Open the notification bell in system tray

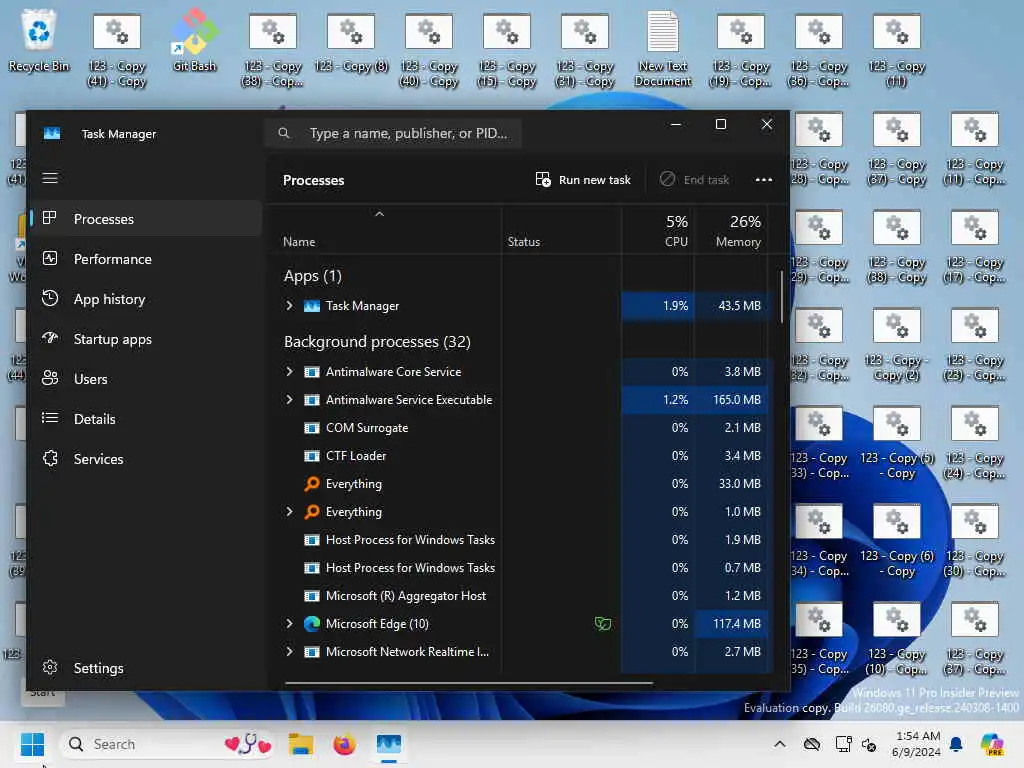coord(956,744)
